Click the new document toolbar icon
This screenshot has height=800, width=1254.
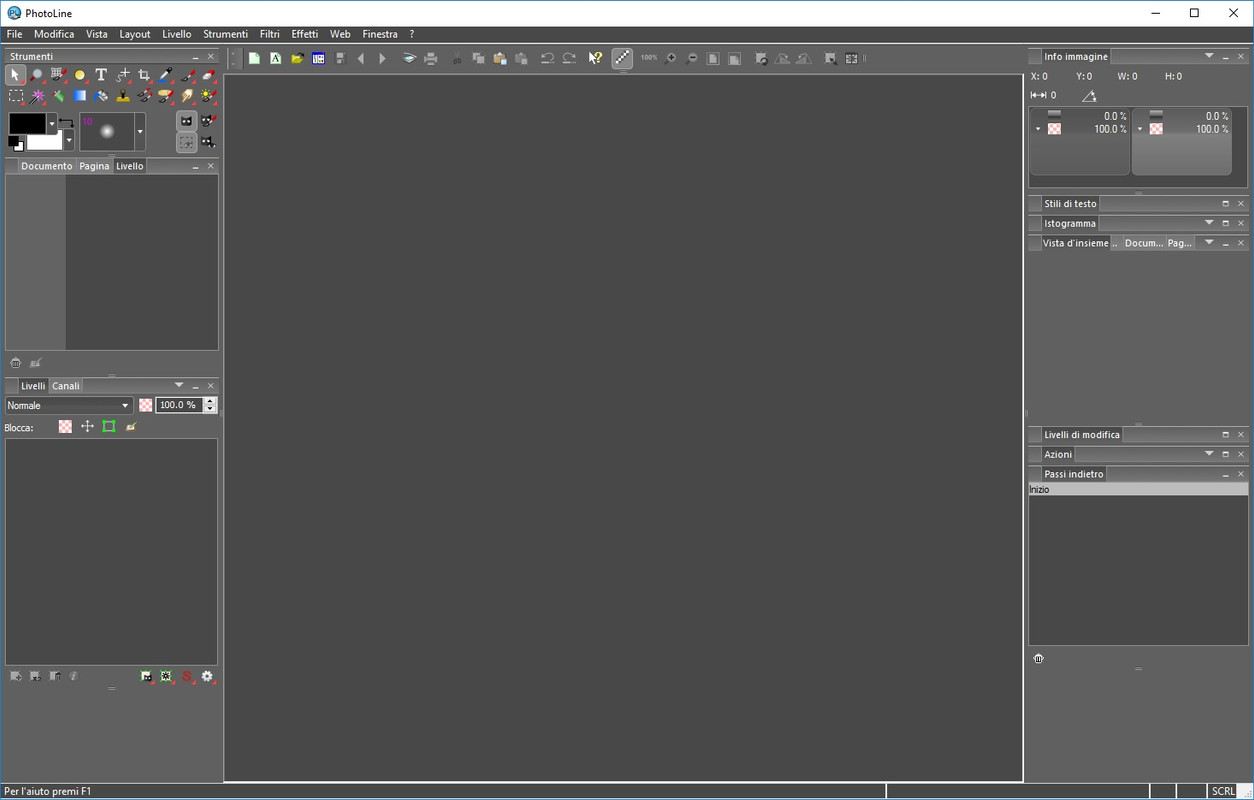click(x=254, y=59)
